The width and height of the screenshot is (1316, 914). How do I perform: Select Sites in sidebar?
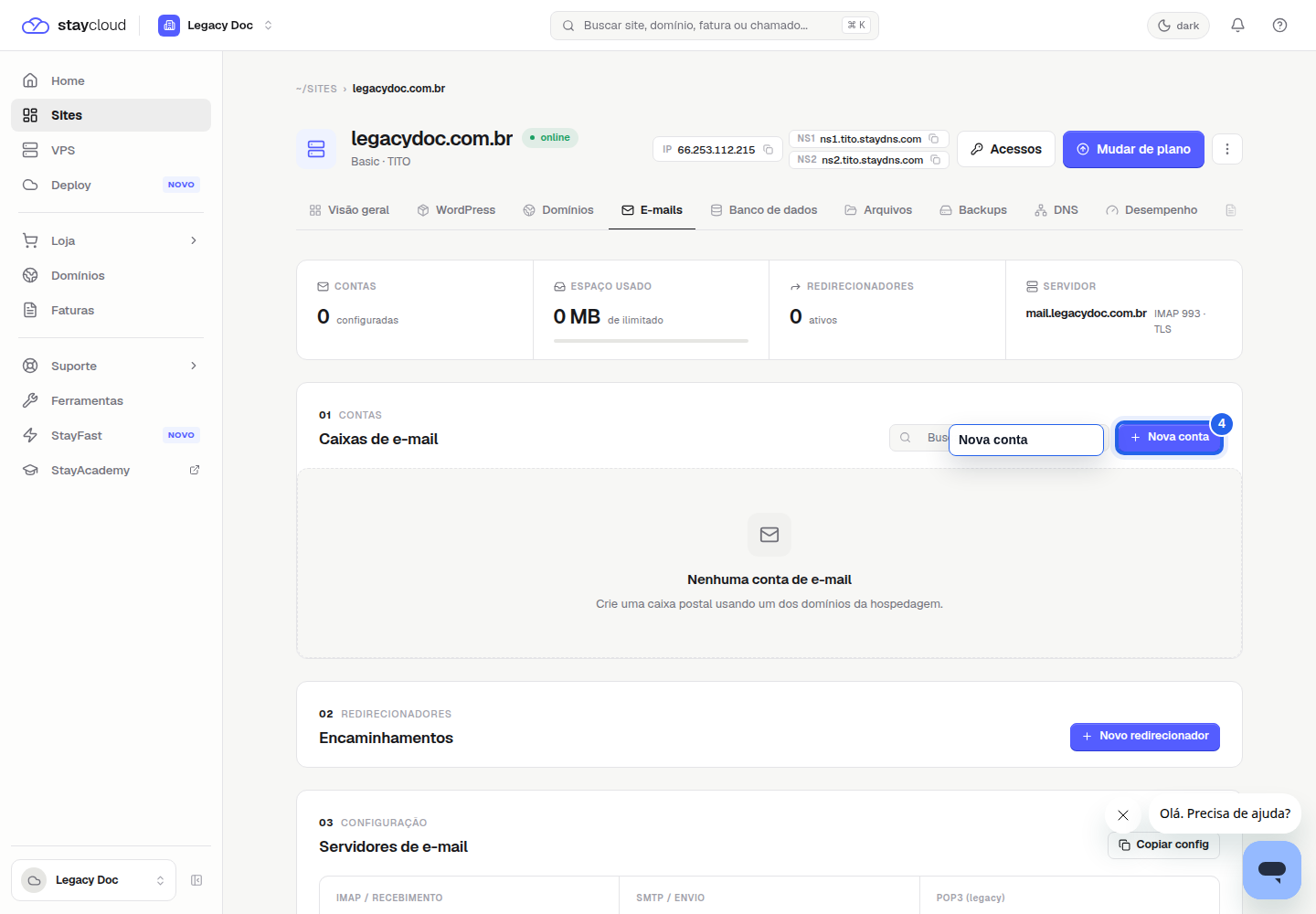111,115
